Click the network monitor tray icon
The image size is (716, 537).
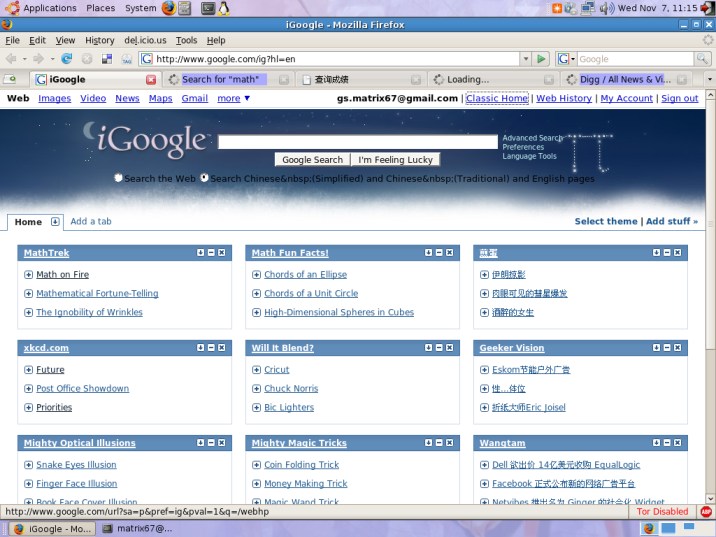588,8
